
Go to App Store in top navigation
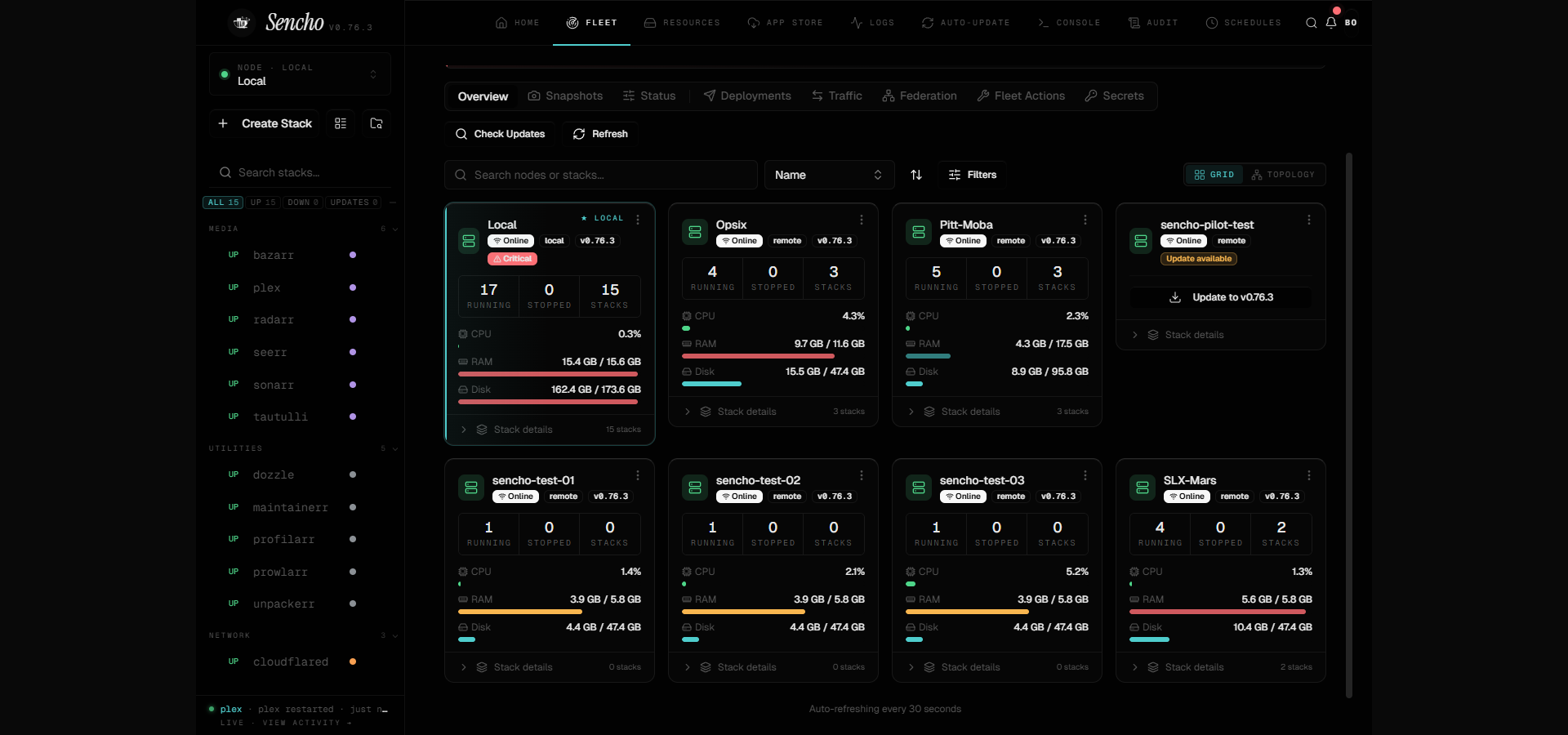pyautogui.click(x=785, y=23)
